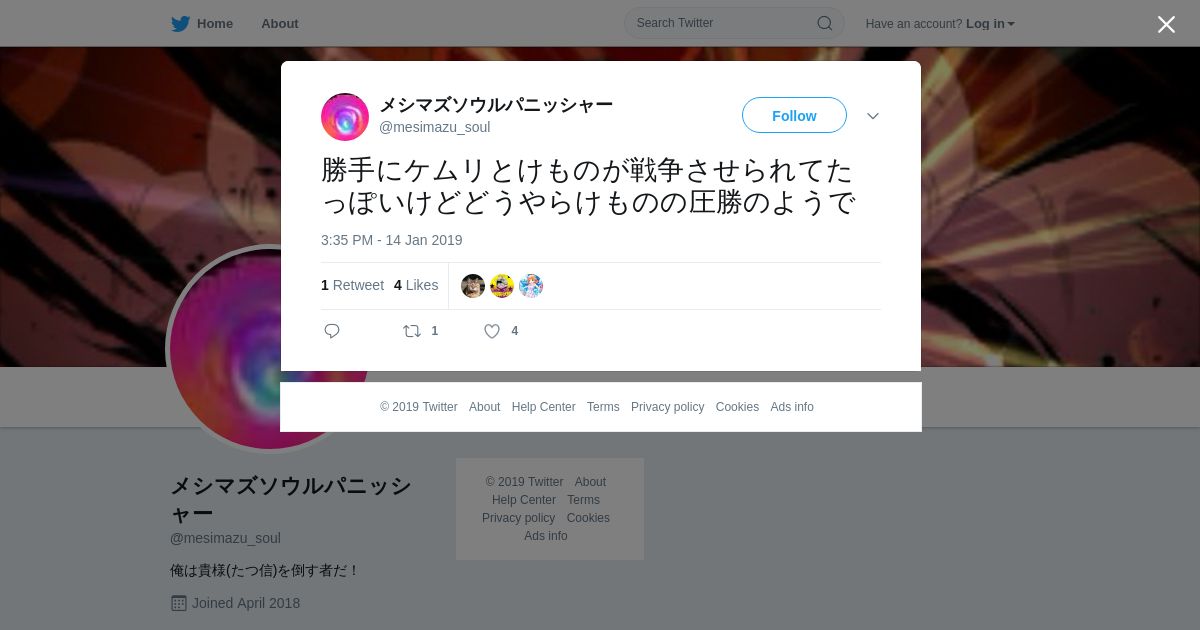Click the reply speech bubble icon
Image resolution: width=1200 pixels, height=630 pixels.
pyautogui.click(x=332, y=331)
